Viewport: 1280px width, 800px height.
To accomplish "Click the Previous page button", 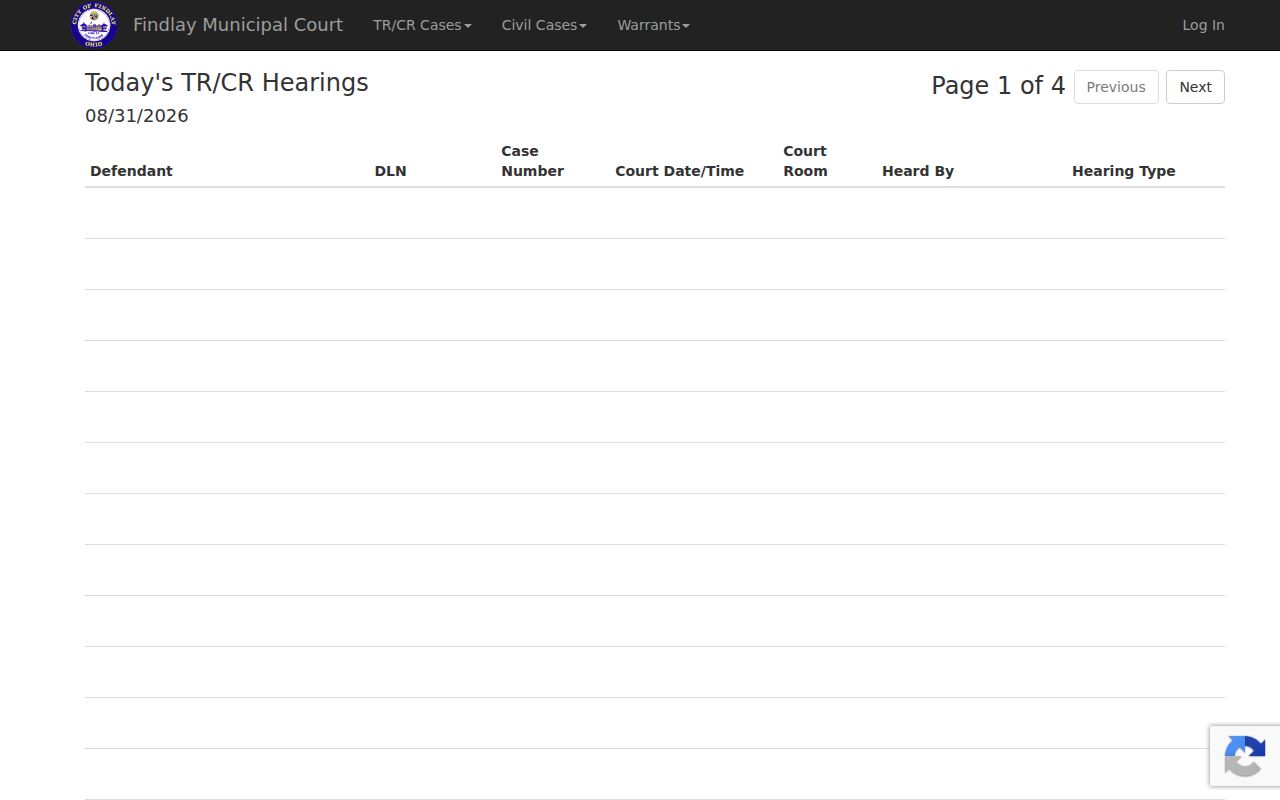I will [1116, 87].
